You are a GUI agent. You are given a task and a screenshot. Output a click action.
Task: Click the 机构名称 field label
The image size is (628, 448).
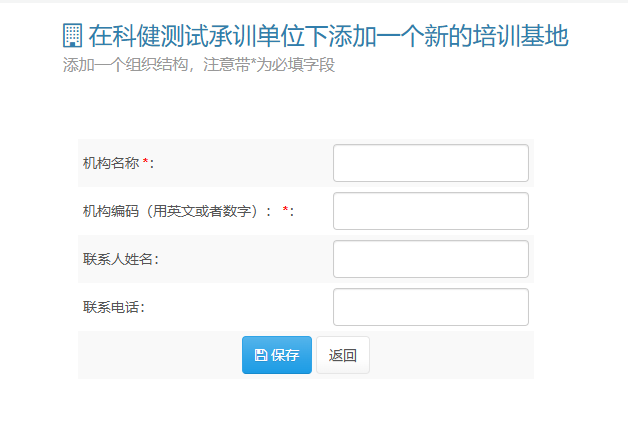coord(111,163)
